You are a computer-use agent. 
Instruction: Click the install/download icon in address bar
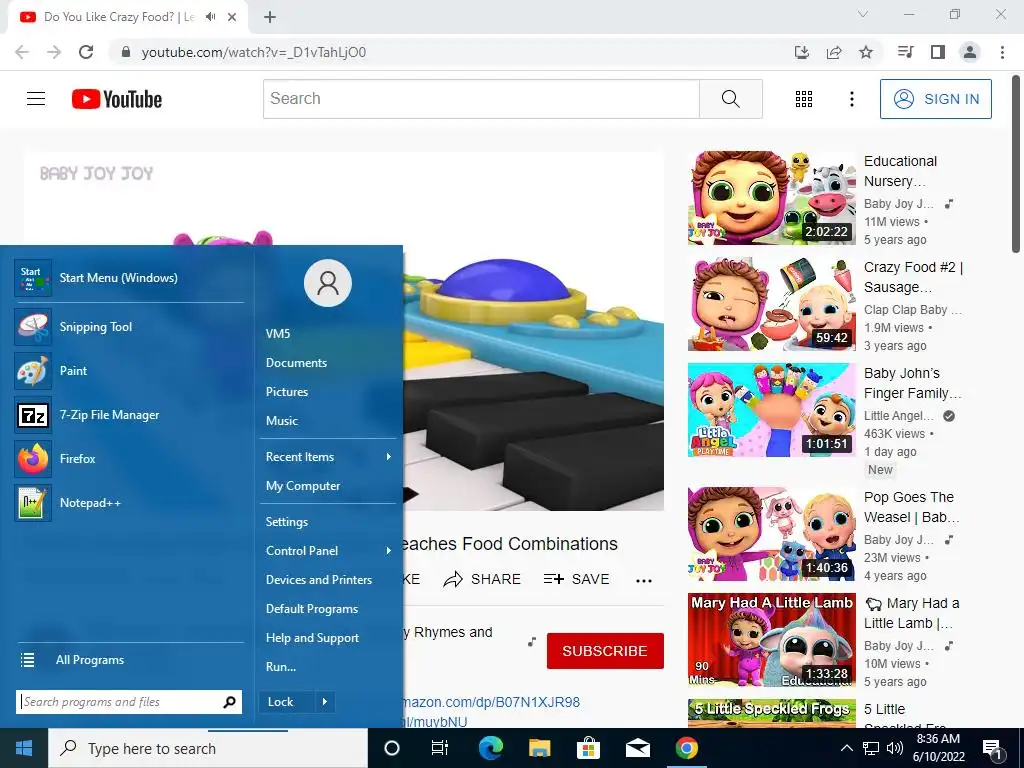pyautogui.click(x=802, y=52)
